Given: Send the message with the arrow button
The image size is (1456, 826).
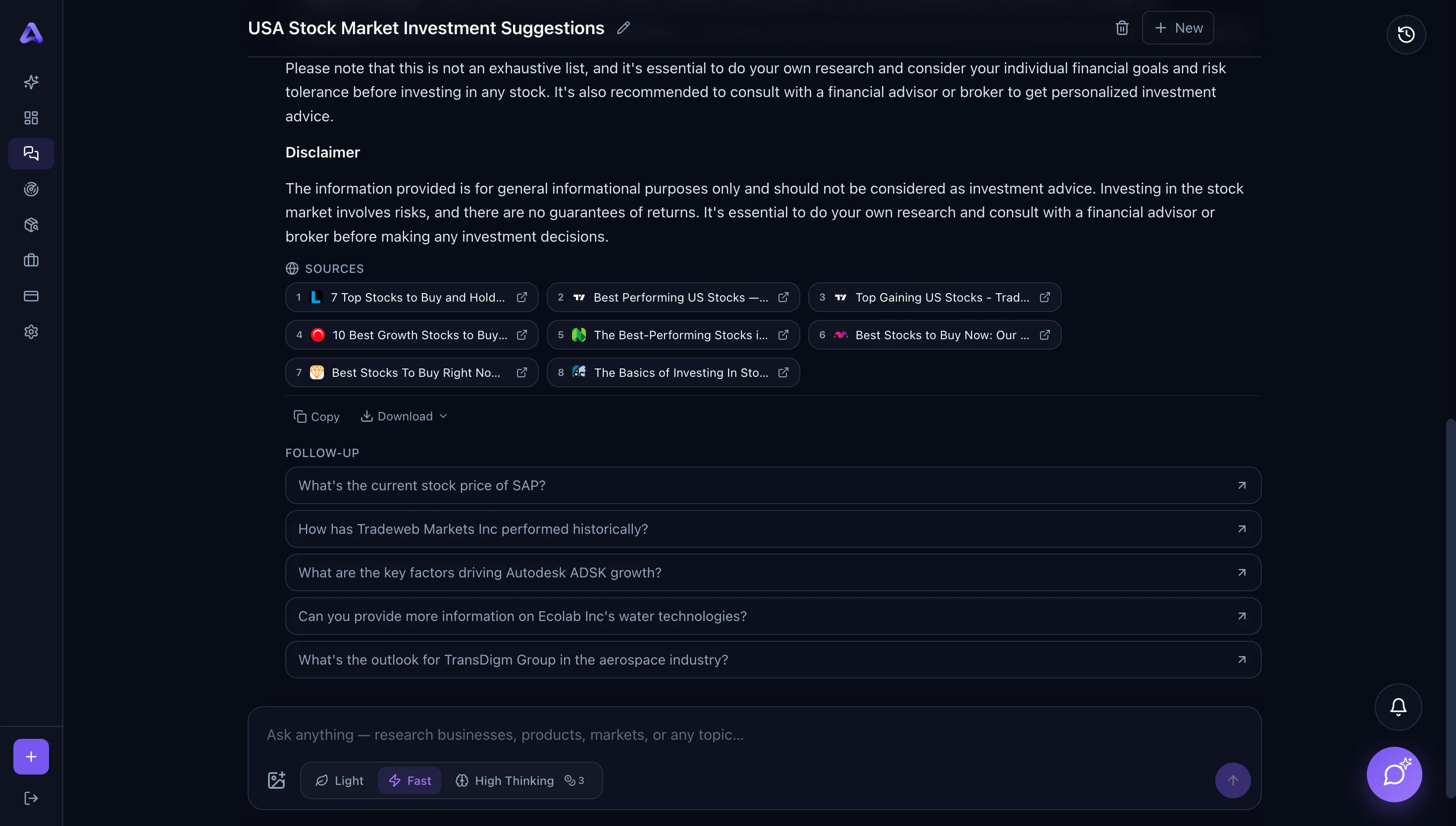Looking at the screenshot, I should (x=1233, y=780).
